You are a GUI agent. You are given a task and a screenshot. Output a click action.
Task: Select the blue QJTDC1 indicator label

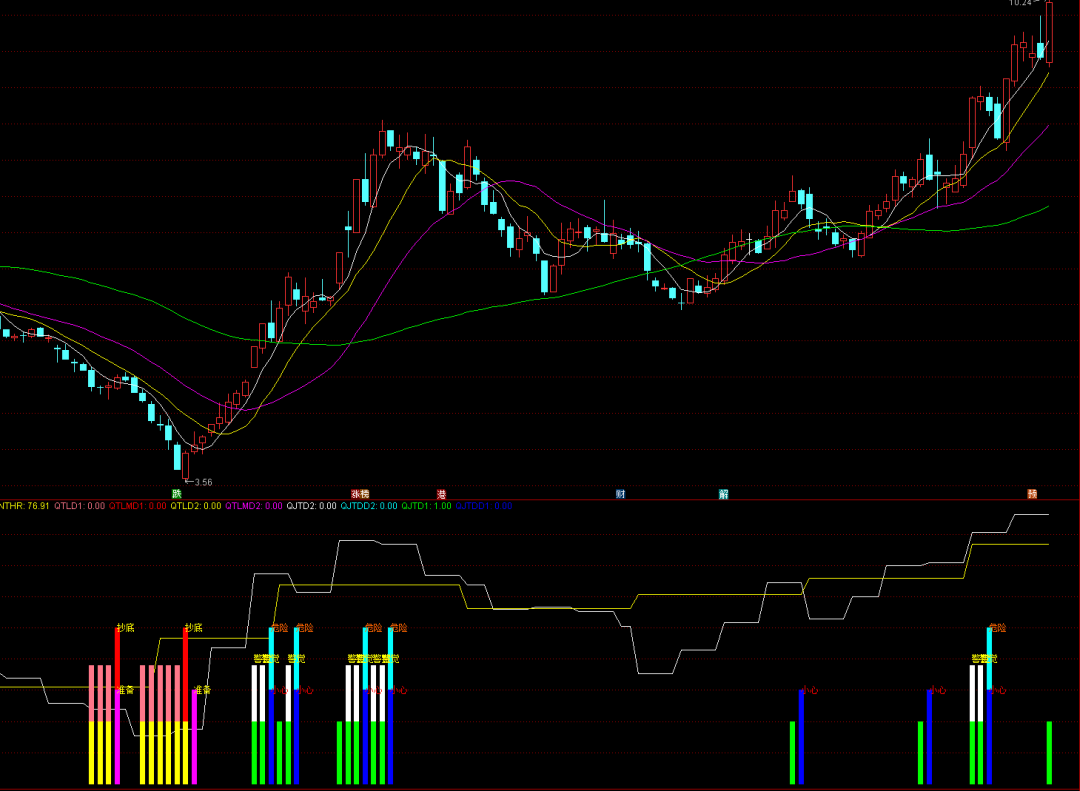click(x=483, y=506)
